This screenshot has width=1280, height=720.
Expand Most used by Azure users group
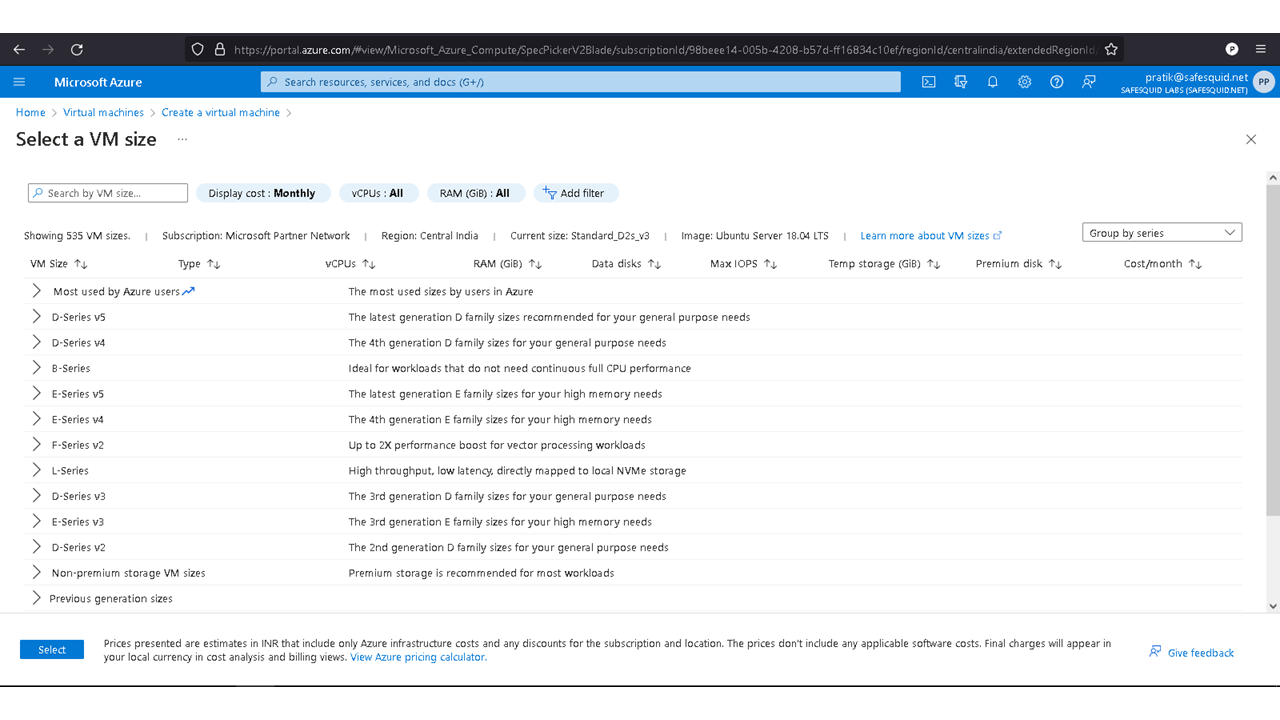[x=36, y=291]
